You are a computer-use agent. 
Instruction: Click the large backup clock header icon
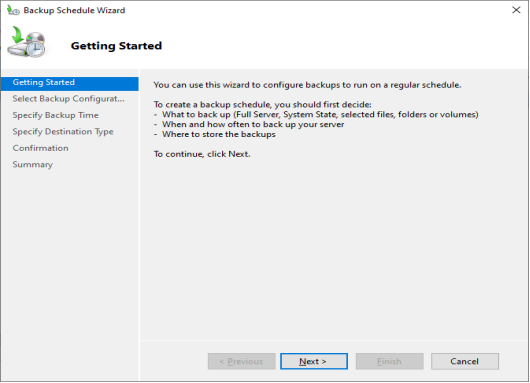(27, 42)
